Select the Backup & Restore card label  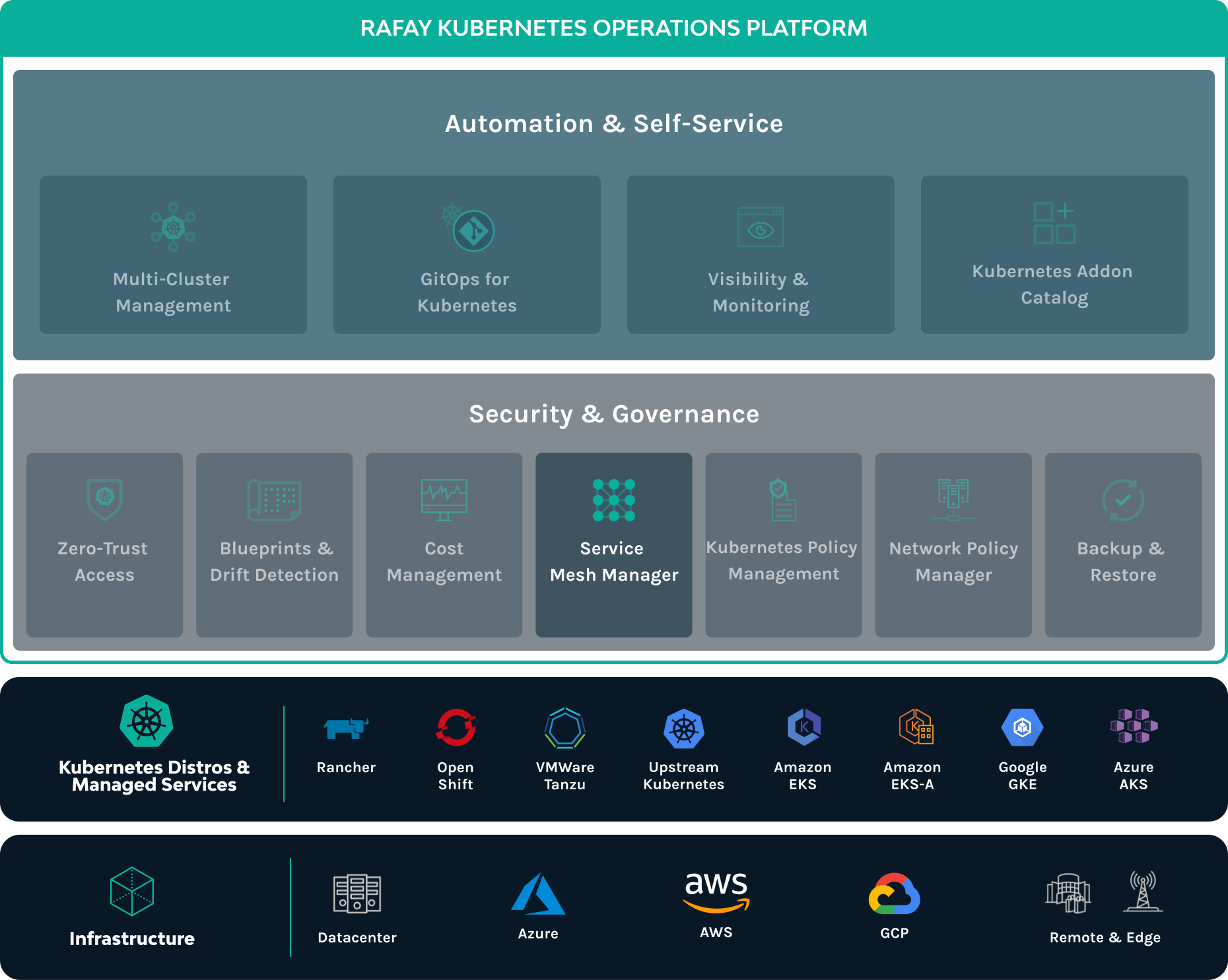click(x=1122, y=562)
